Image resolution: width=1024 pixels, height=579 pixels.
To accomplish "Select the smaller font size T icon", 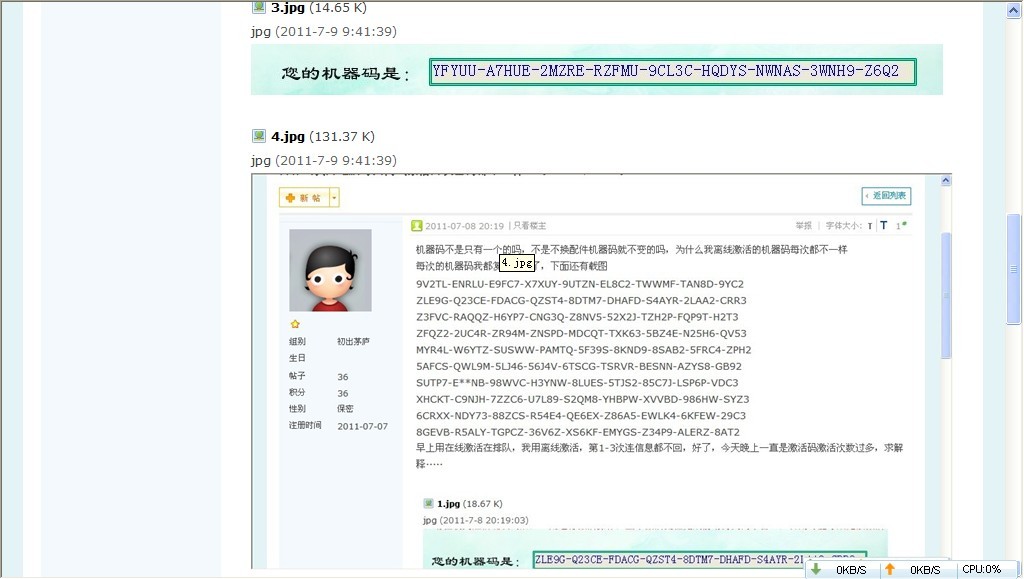I will coord(870,226).
